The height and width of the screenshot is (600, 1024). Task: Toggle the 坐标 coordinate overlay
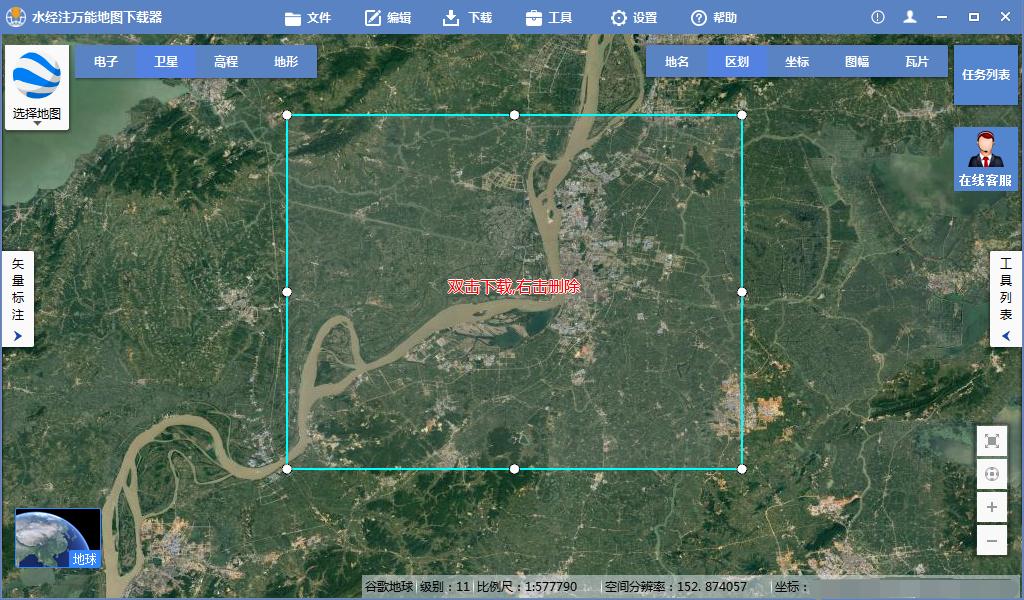797,61
